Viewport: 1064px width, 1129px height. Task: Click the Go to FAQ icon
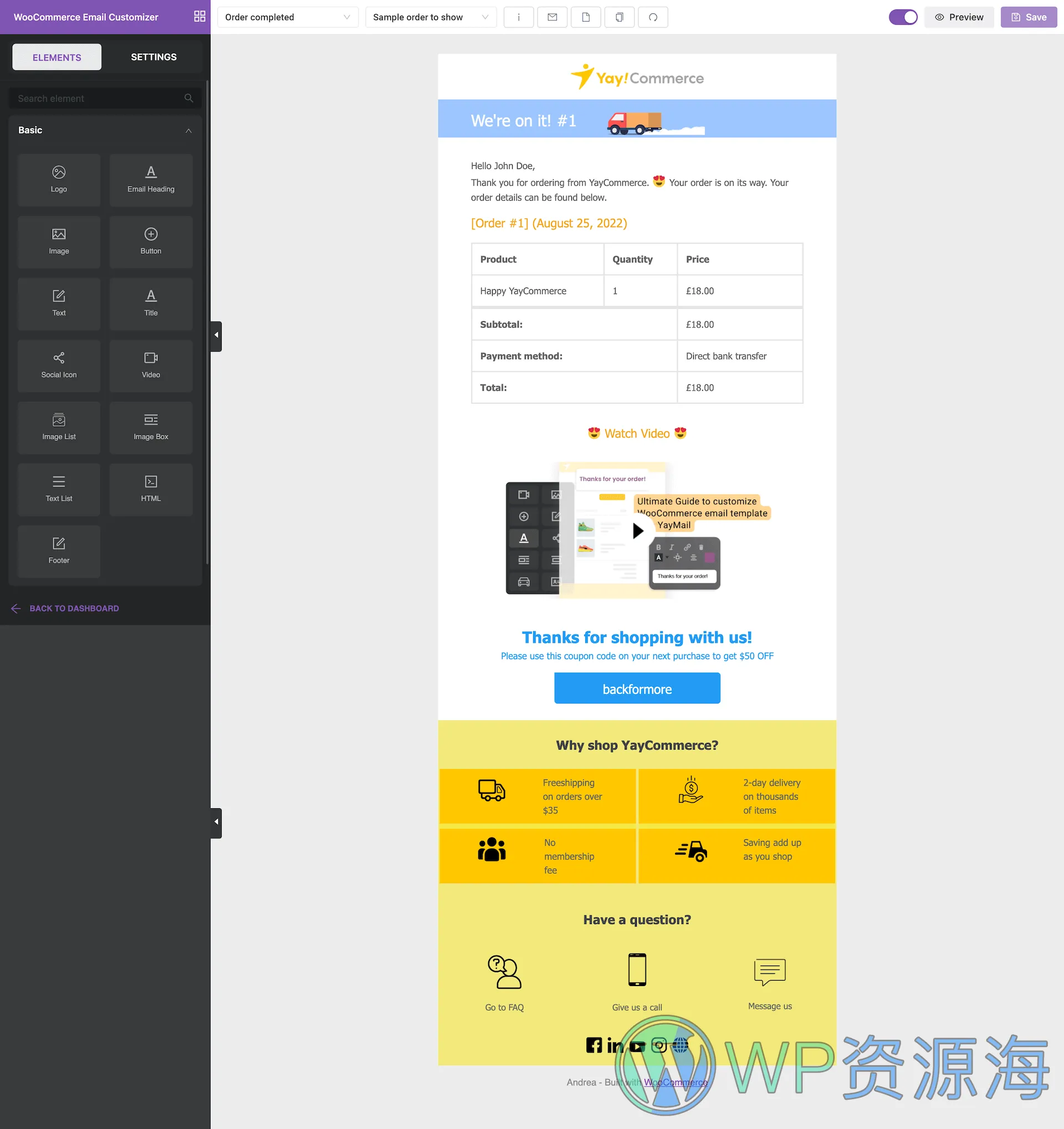[504, 972]
